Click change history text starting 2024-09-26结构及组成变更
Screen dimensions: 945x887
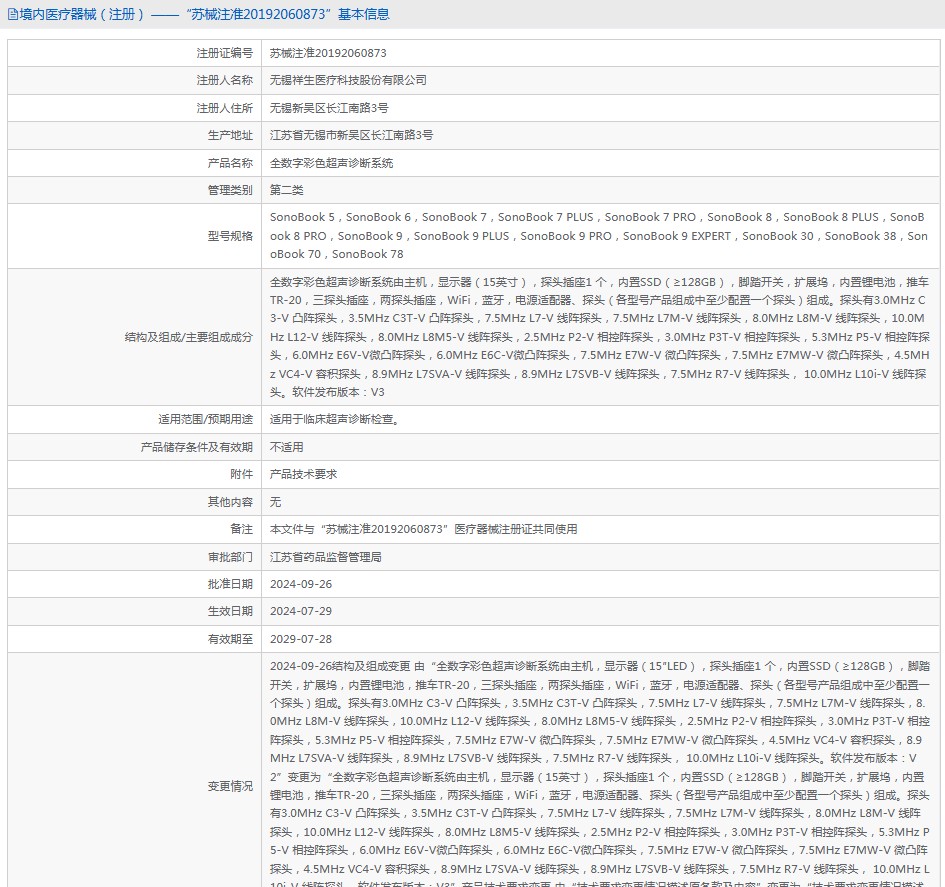600,773
